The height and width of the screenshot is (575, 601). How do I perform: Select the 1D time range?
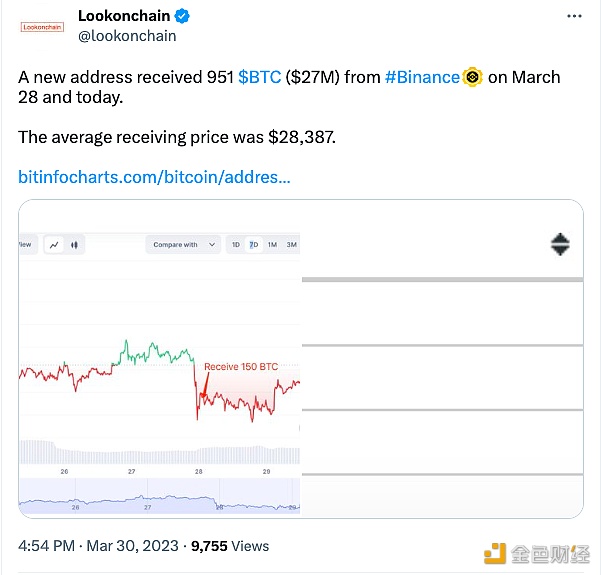pyautogui.click(x=236, y=244)
